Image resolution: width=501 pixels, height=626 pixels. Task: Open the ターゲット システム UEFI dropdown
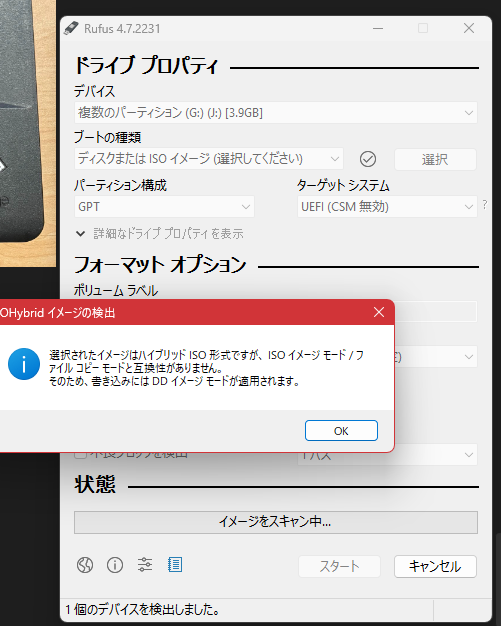(x=387, y=206)
